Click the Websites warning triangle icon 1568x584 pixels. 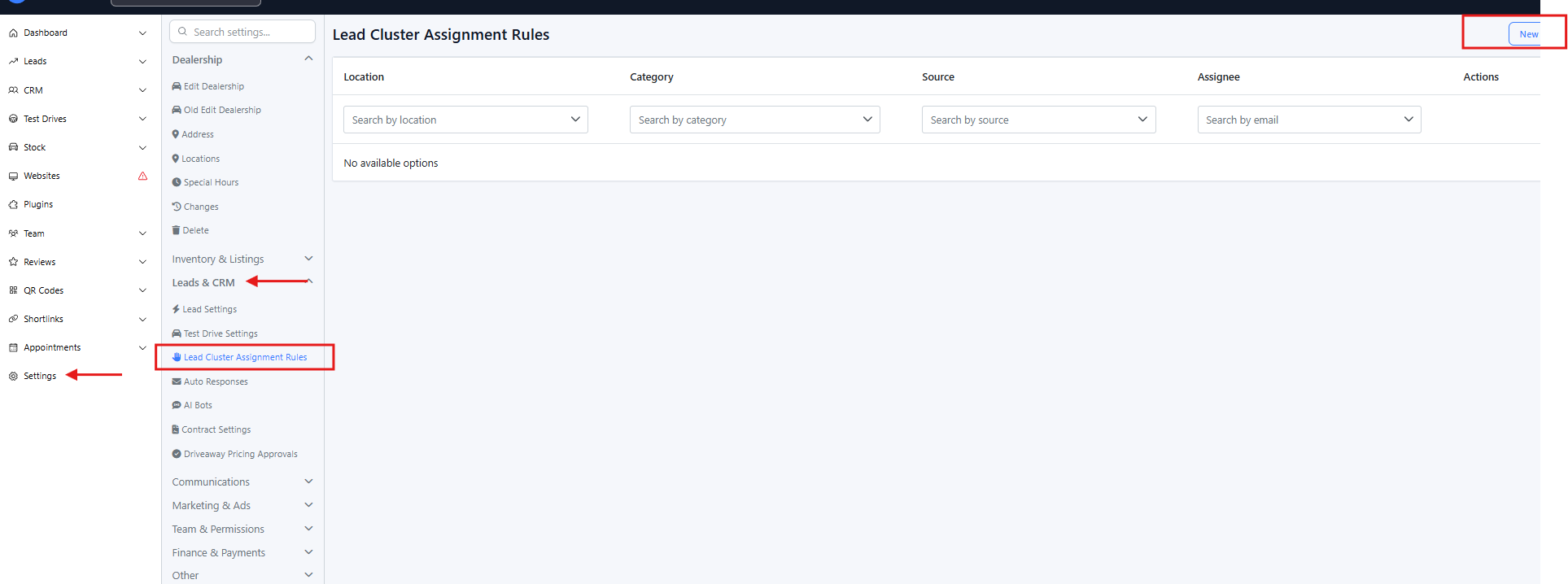(143, 176)
